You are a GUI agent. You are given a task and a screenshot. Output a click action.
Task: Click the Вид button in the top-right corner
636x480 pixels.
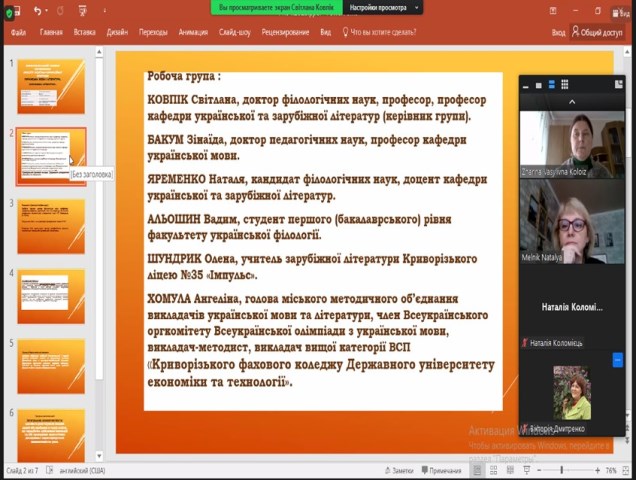(621, 13)
